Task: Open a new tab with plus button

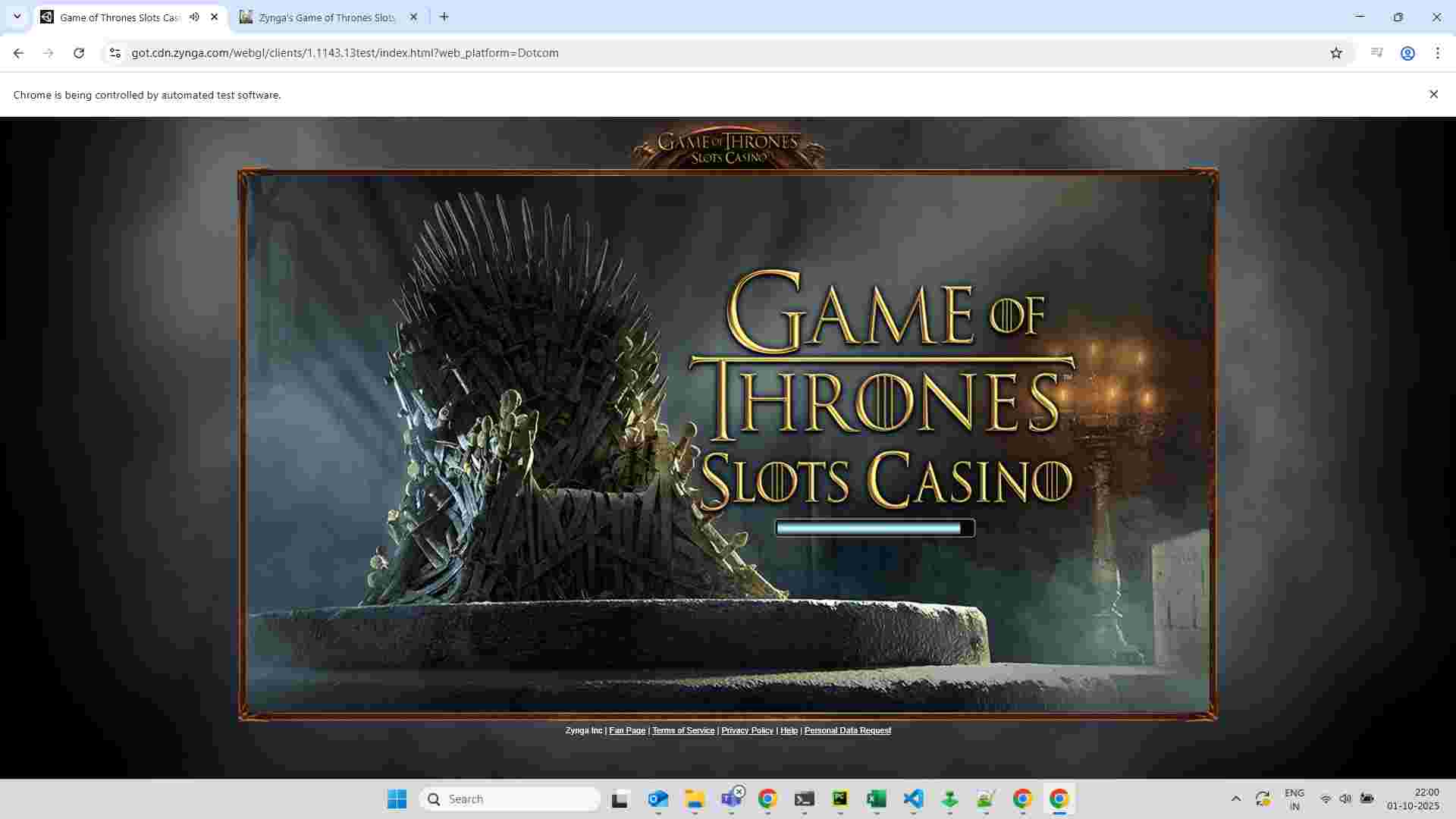Action: coord(444,17)
